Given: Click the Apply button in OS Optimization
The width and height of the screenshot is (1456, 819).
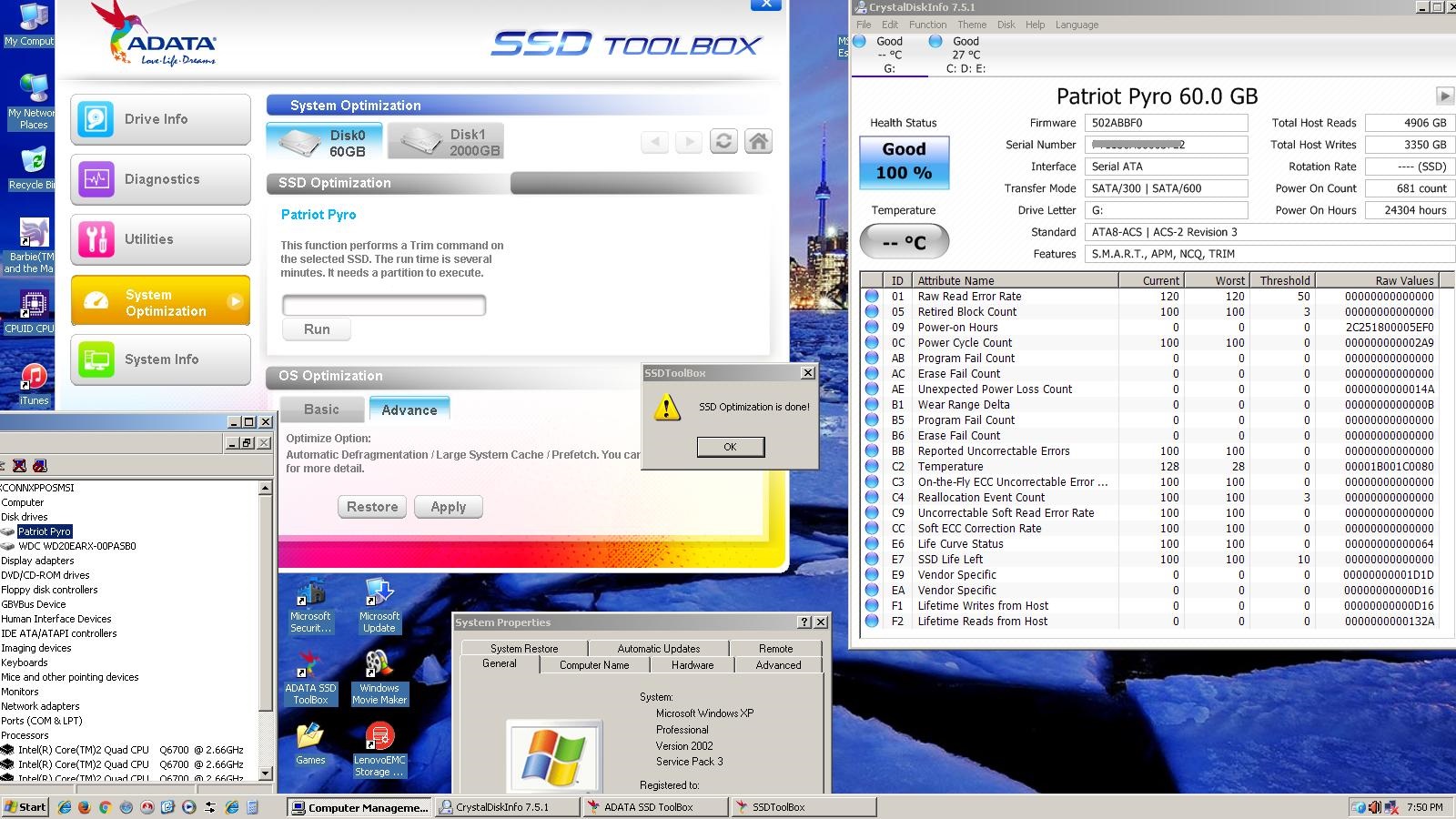Looking at the screenshot, I should coord(448,507).
